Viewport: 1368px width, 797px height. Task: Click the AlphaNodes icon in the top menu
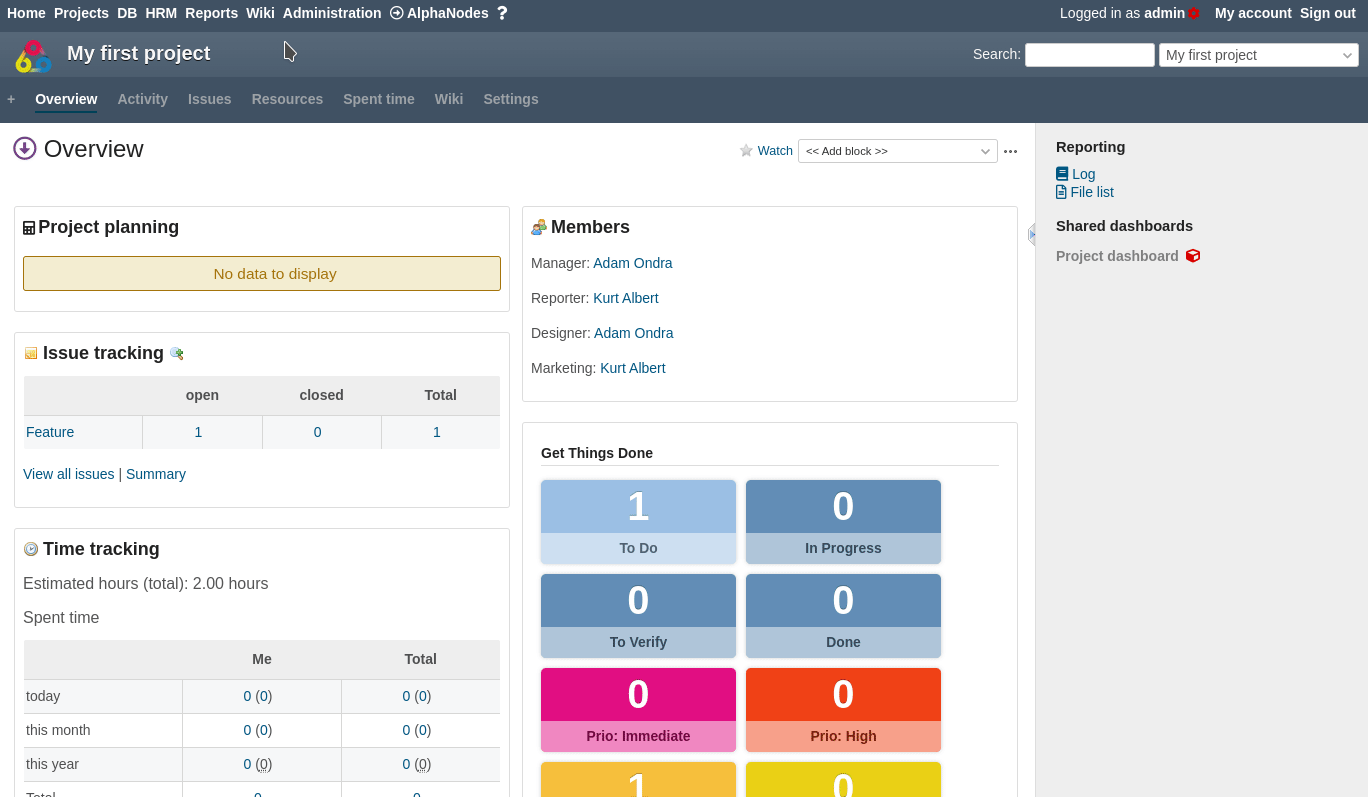[398, 13]
